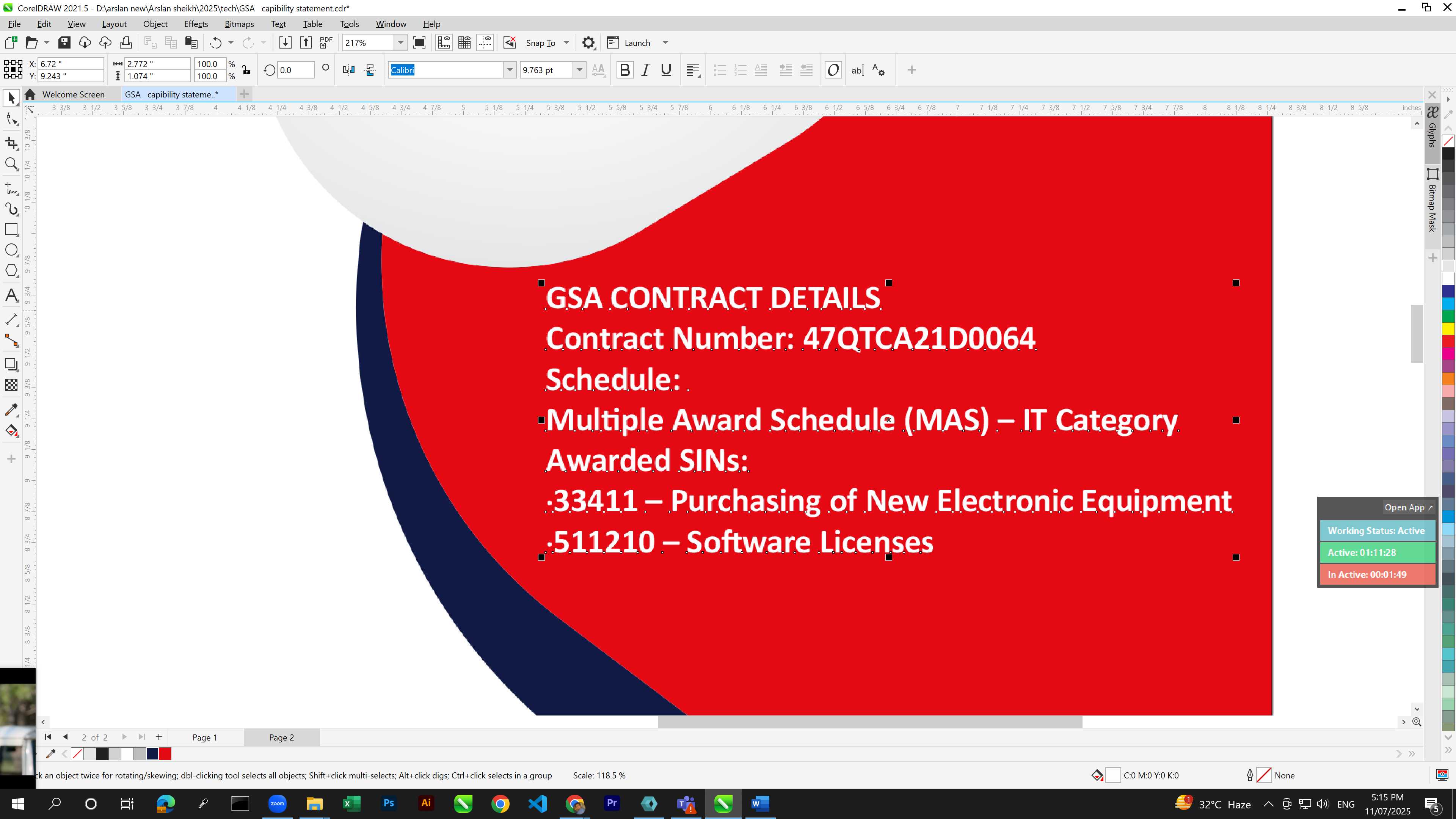Open the Text menu
The width and height of the screenshot is (1456, 819).
(x=278, y=24)
